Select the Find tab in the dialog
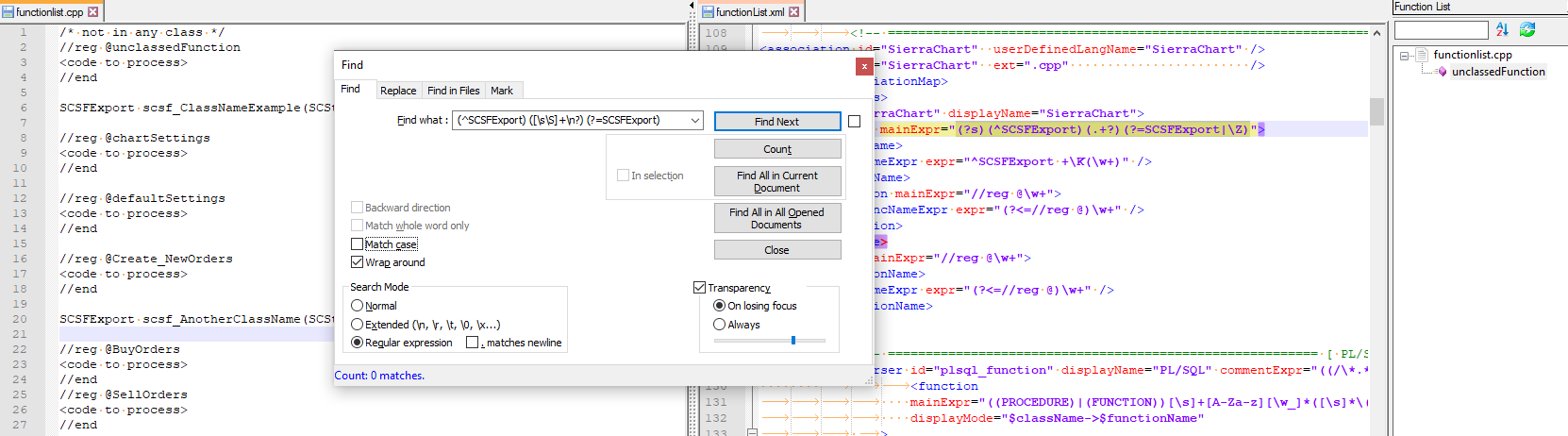 pyautogui.click(x=351, y=89)
